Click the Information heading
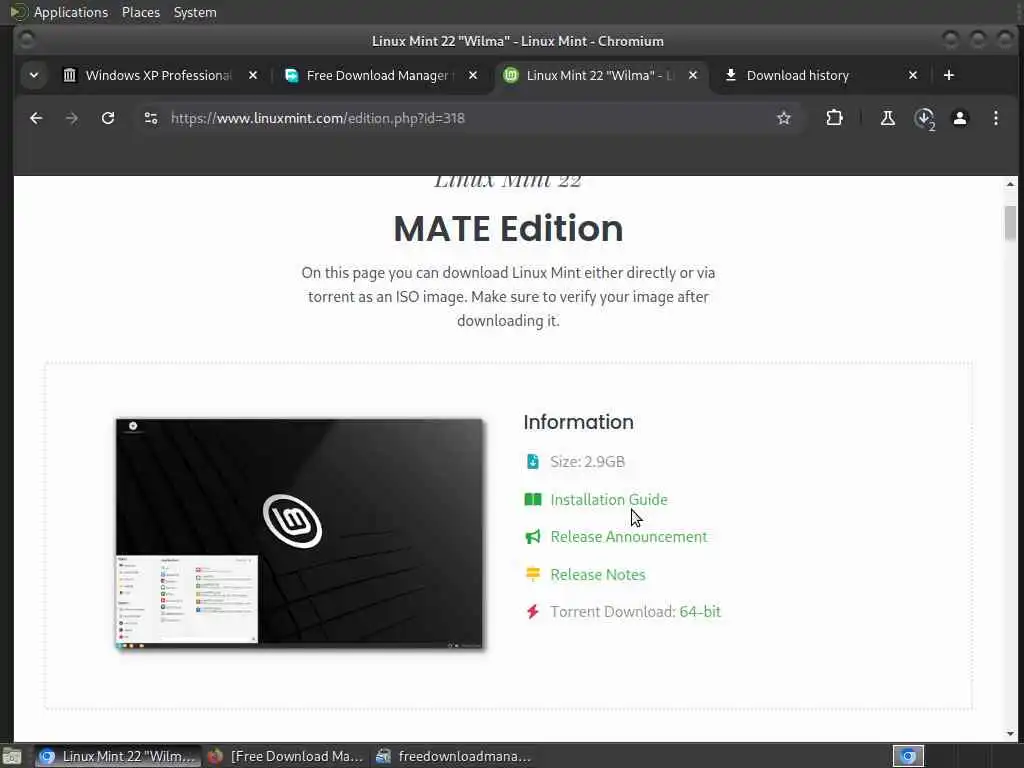Image resolution: width=1024 pixels, height=768 pixels. click(x=578, y=422)
